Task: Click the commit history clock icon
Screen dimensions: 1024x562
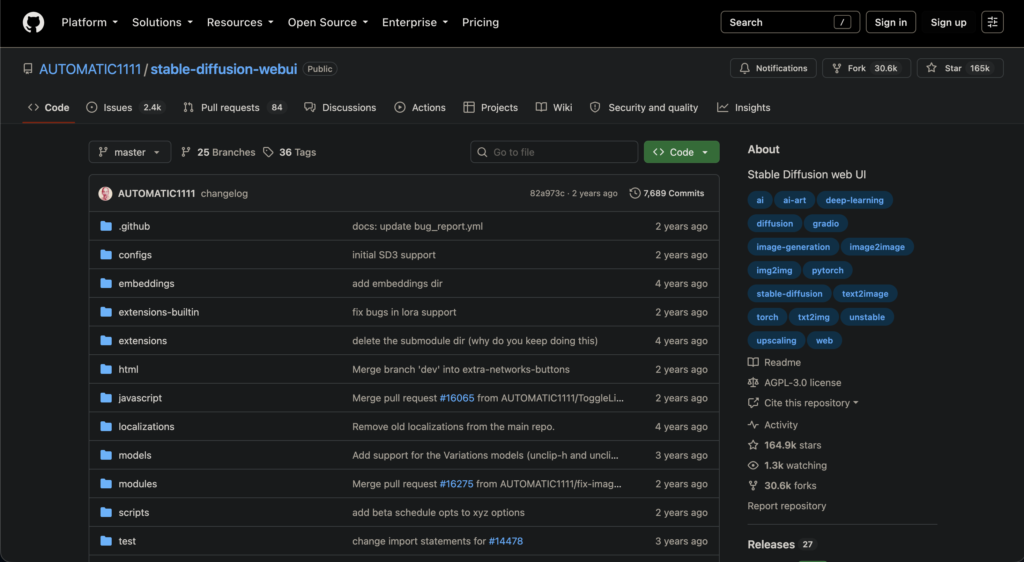Action: click(x=634, y=193)
